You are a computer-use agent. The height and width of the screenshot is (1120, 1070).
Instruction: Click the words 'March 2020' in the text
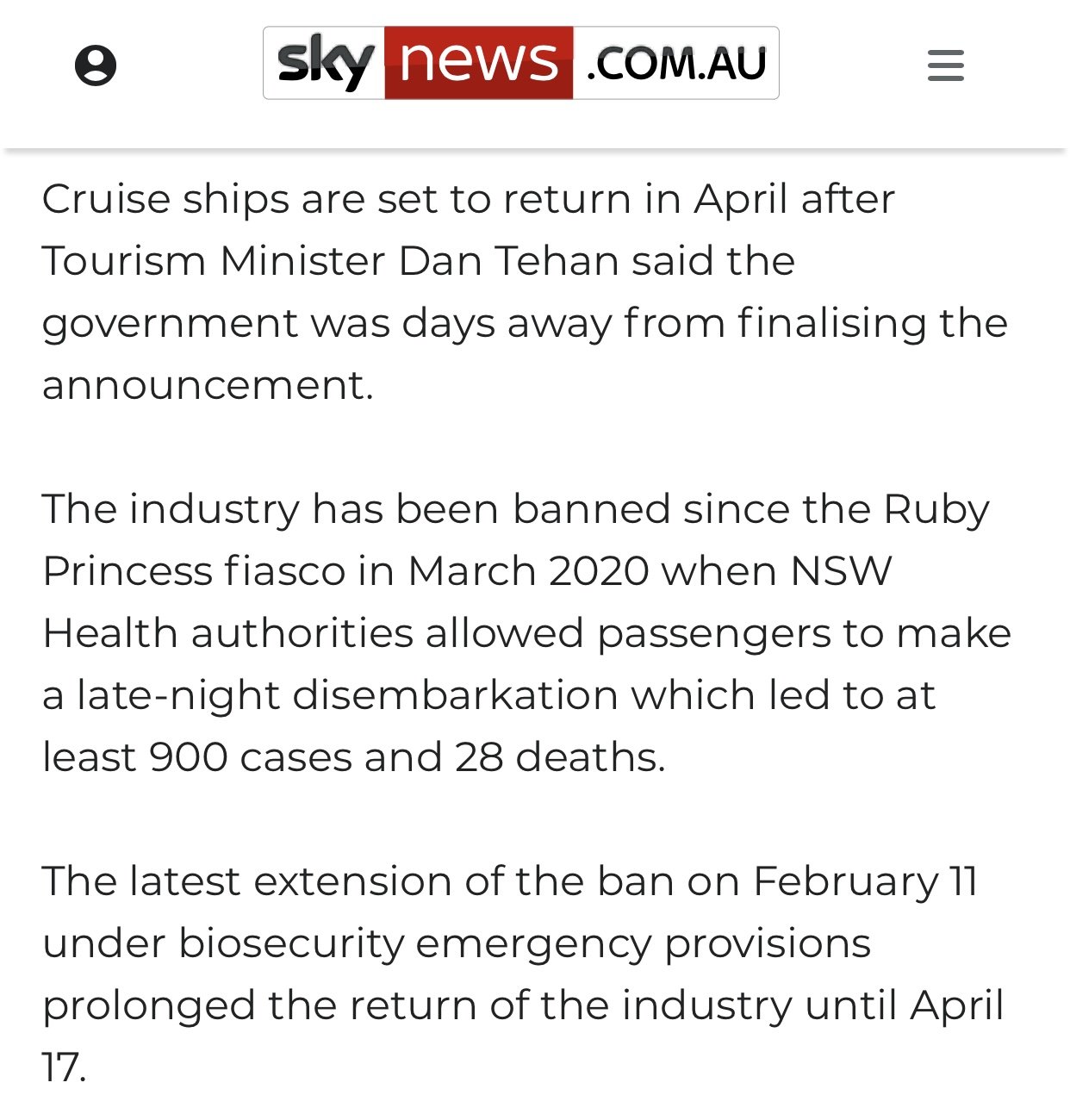(x=528, y=571)
